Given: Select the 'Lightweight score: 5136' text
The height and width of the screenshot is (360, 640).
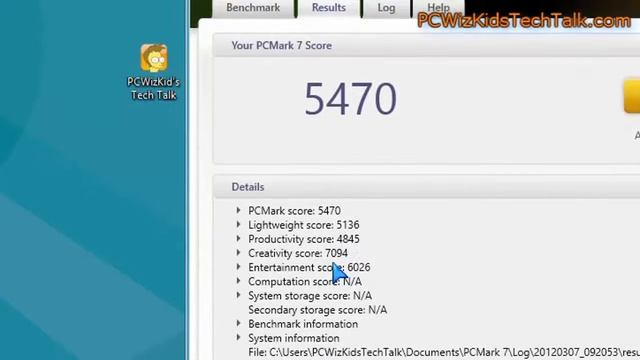Looking at the screenshot, I should tap(304, 225).
